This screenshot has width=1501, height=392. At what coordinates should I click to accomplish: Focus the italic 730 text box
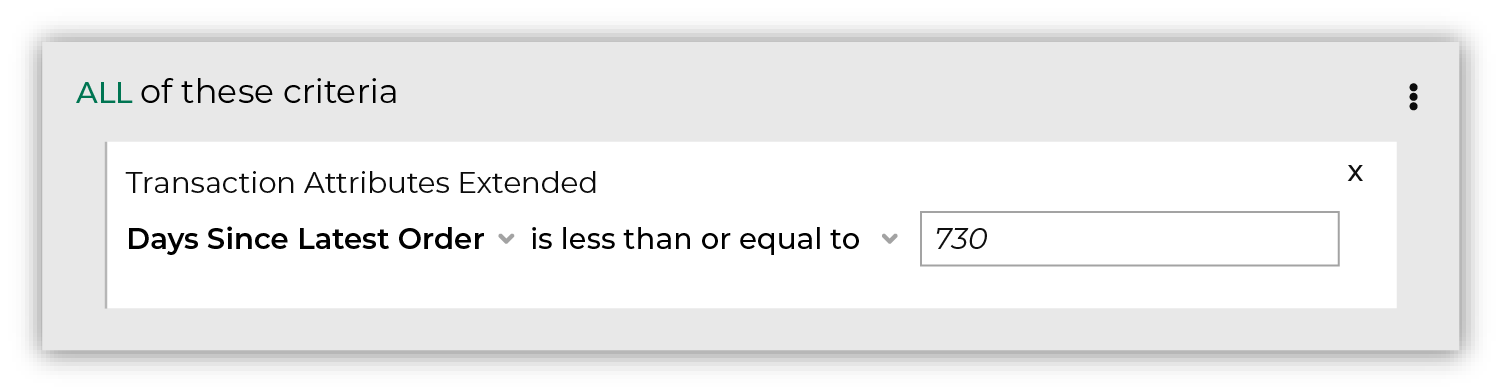(1129, 239)
